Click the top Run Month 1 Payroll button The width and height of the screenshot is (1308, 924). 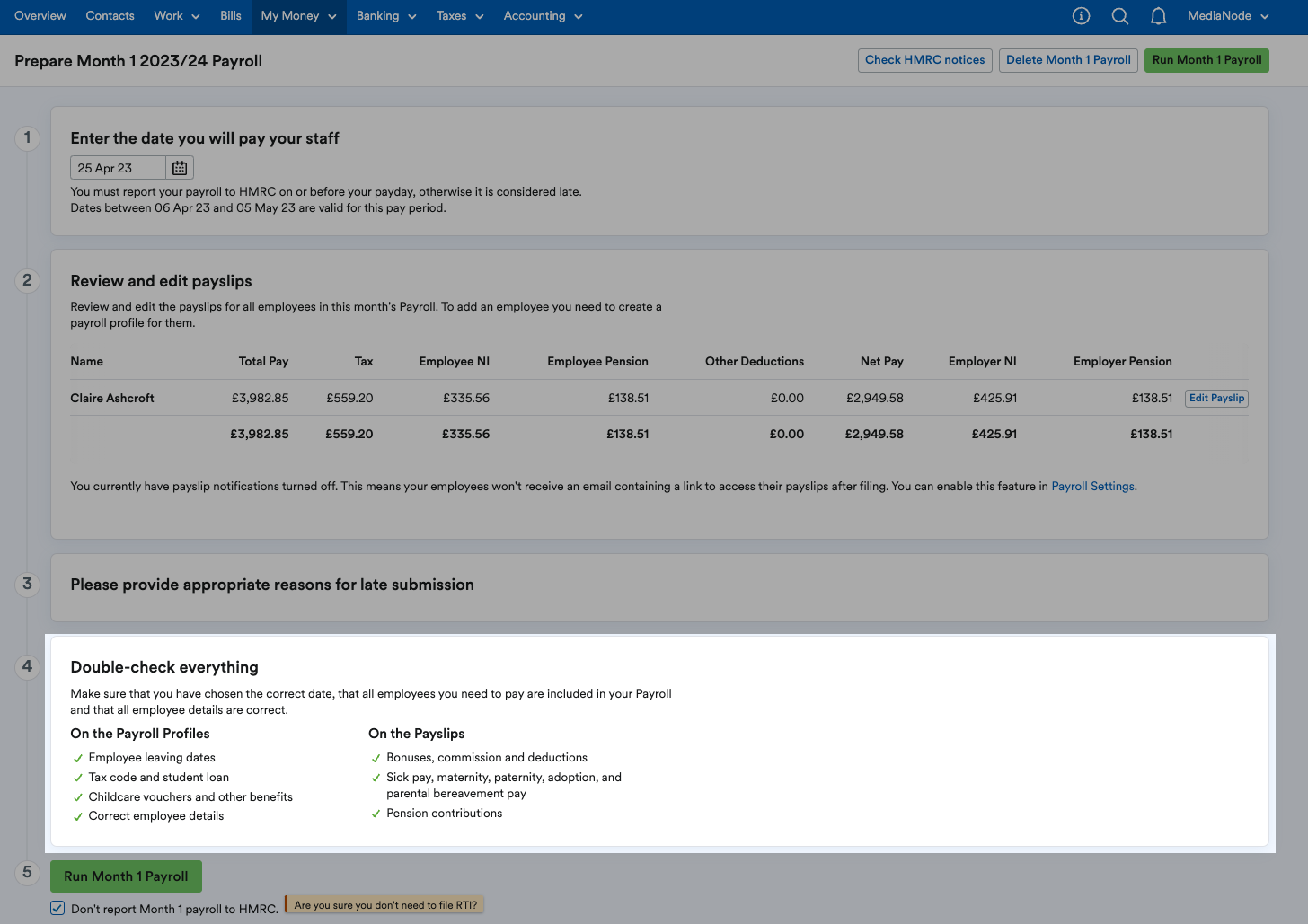point(1206,60)
